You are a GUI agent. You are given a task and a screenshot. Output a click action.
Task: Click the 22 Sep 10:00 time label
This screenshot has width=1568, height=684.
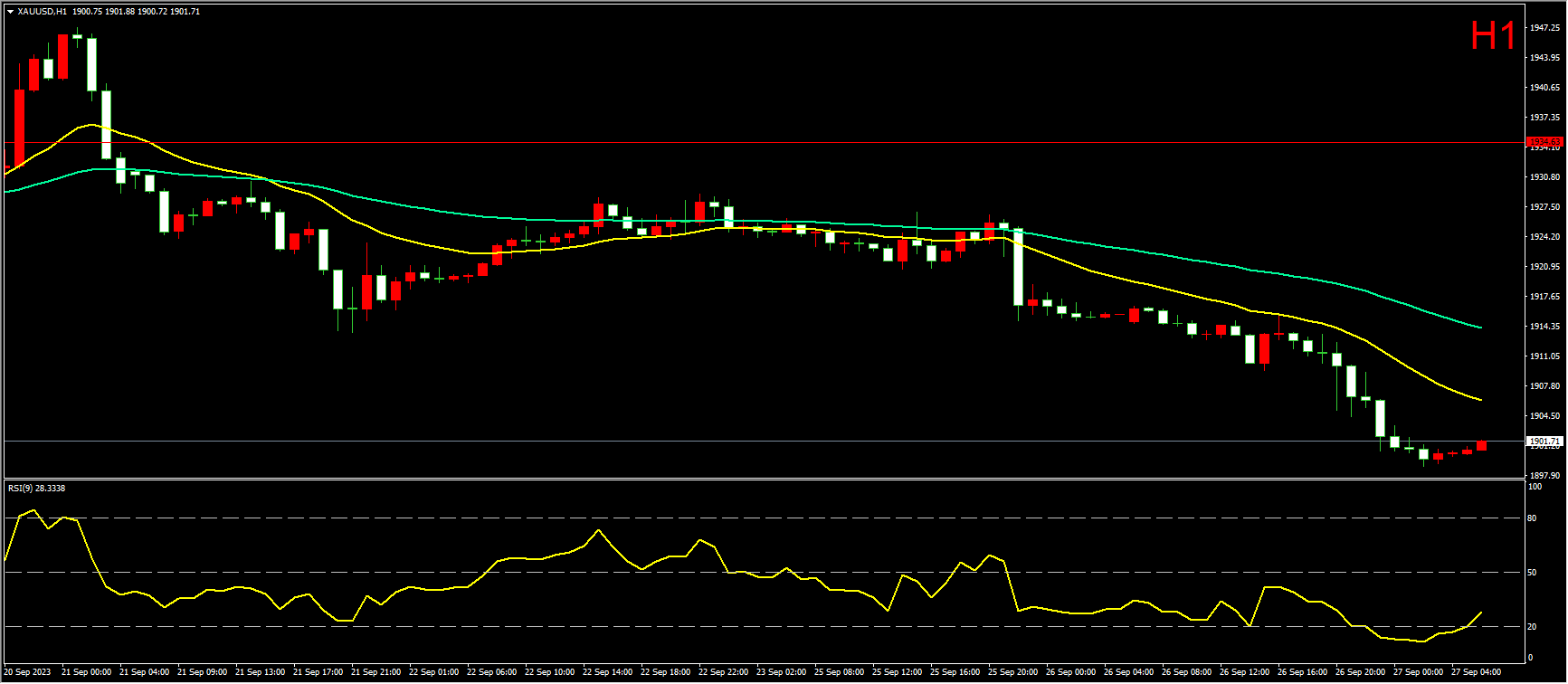click(x=549, y=672)
